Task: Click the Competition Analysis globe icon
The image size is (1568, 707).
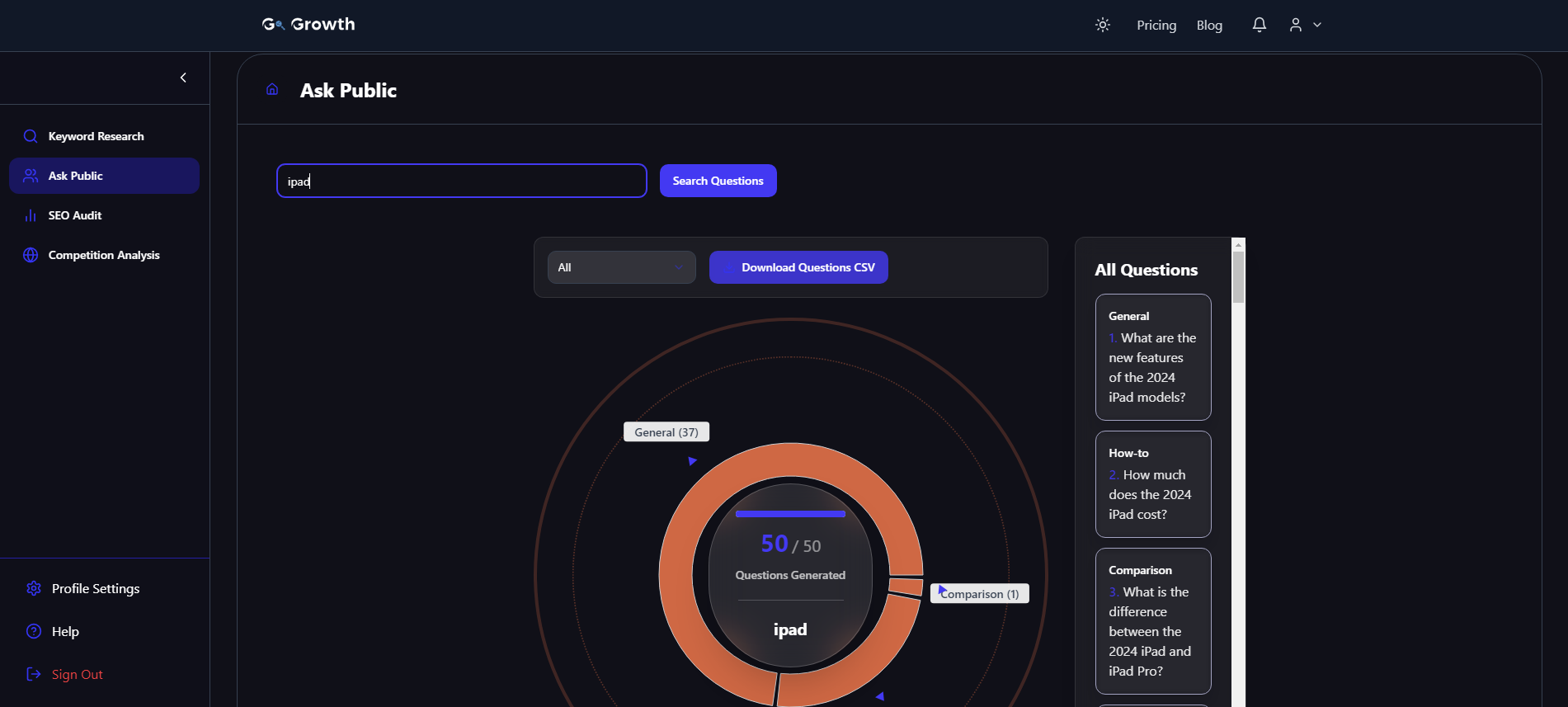Action: click(31, 255)
